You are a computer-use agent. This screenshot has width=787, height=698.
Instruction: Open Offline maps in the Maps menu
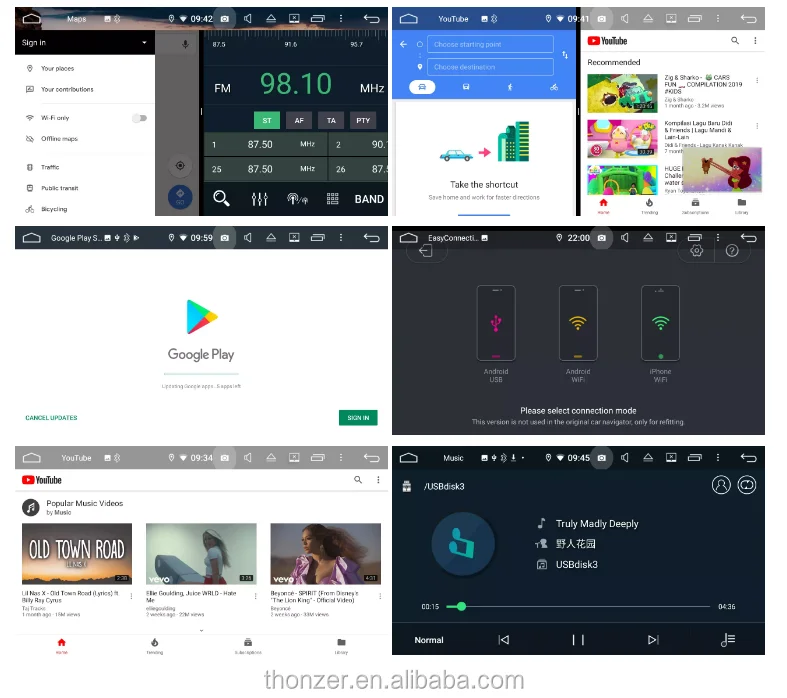[x=59, y=139]
